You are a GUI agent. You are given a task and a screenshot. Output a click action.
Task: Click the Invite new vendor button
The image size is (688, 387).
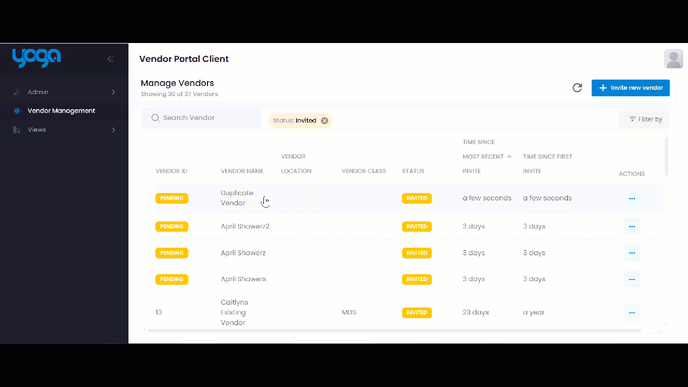(x=631, y=88)
